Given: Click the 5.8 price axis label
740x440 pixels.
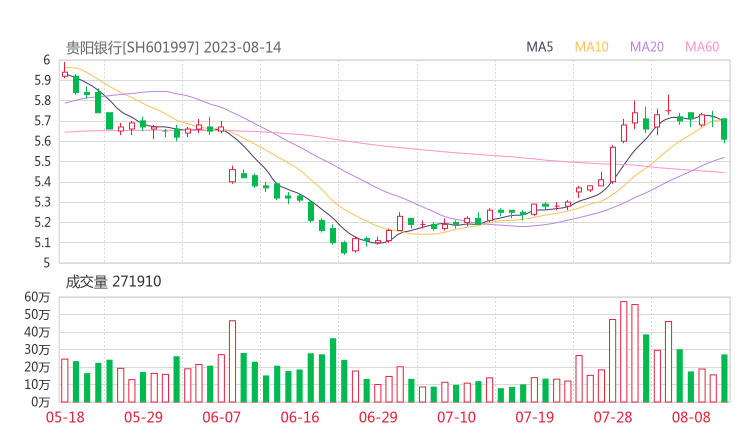Looking at the screenshot, I should coord(42,101).
